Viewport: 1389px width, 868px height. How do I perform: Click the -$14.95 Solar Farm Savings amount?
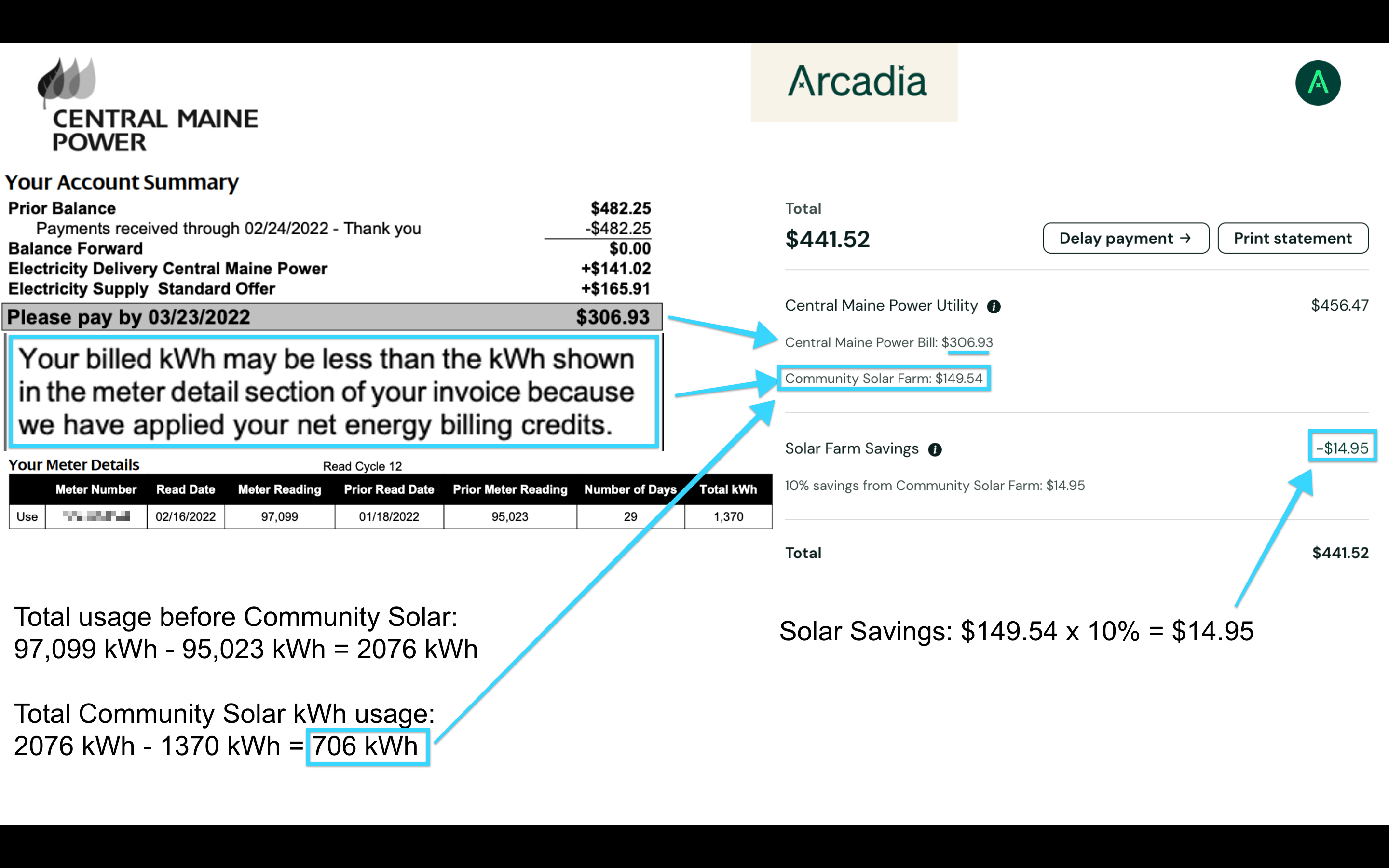1342,448
